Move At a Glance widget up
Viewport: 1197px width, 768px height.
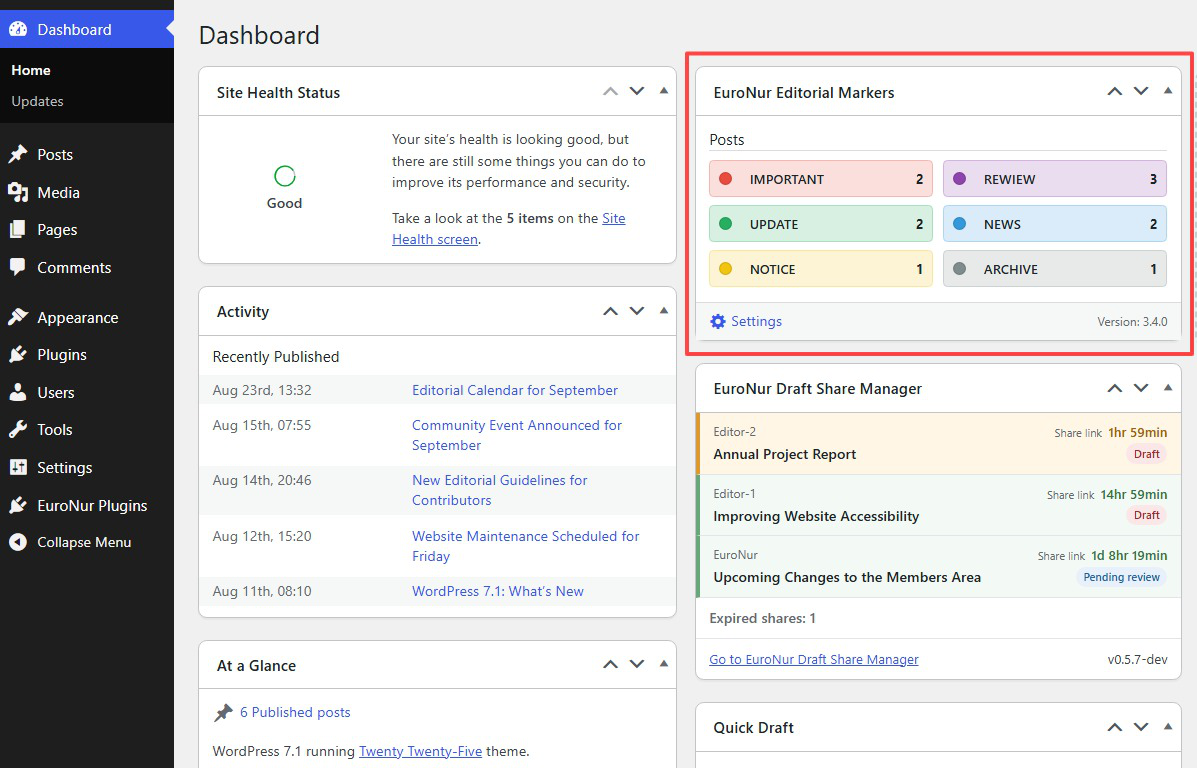pos(610,664)
